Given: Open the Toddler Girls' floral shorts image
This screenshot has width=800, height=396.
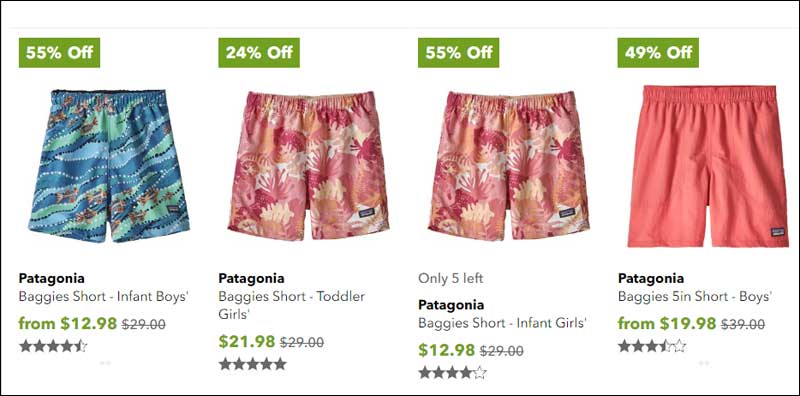Looking at the screenshot, I should pyautogui.click(x=309, y=166).
